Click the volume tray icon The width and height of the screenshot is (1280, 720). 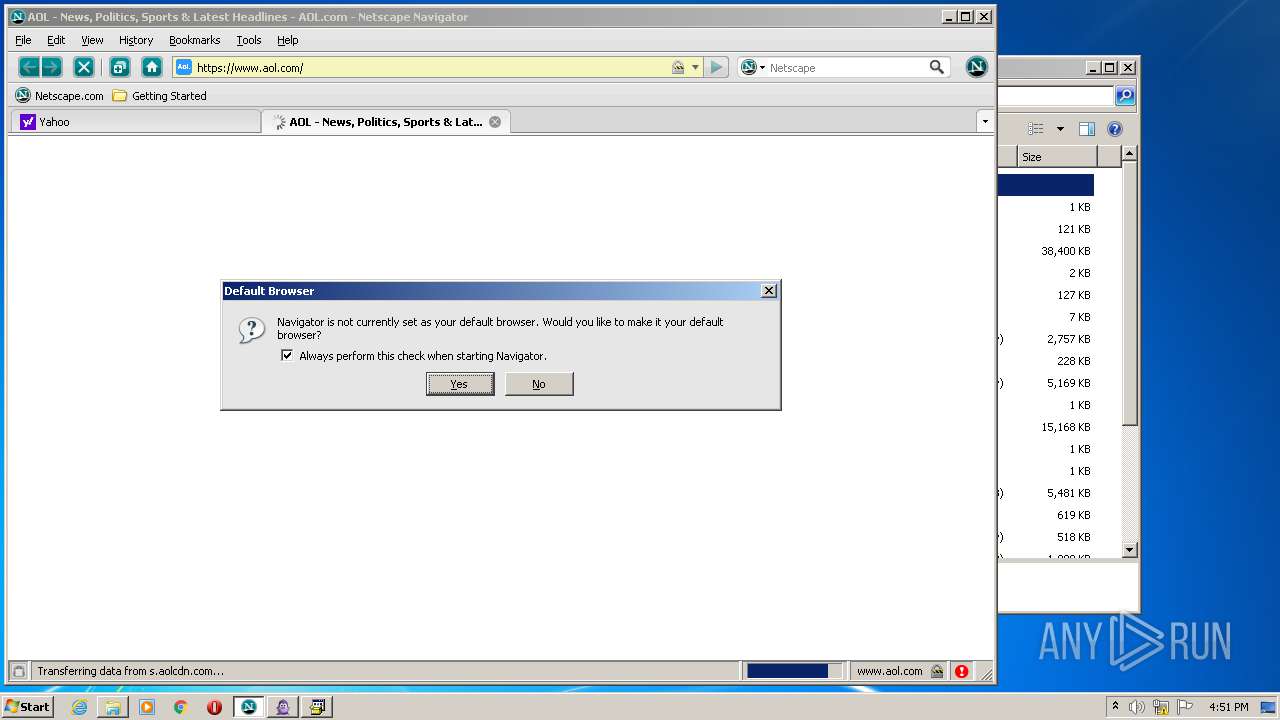tap(1137, 707)
